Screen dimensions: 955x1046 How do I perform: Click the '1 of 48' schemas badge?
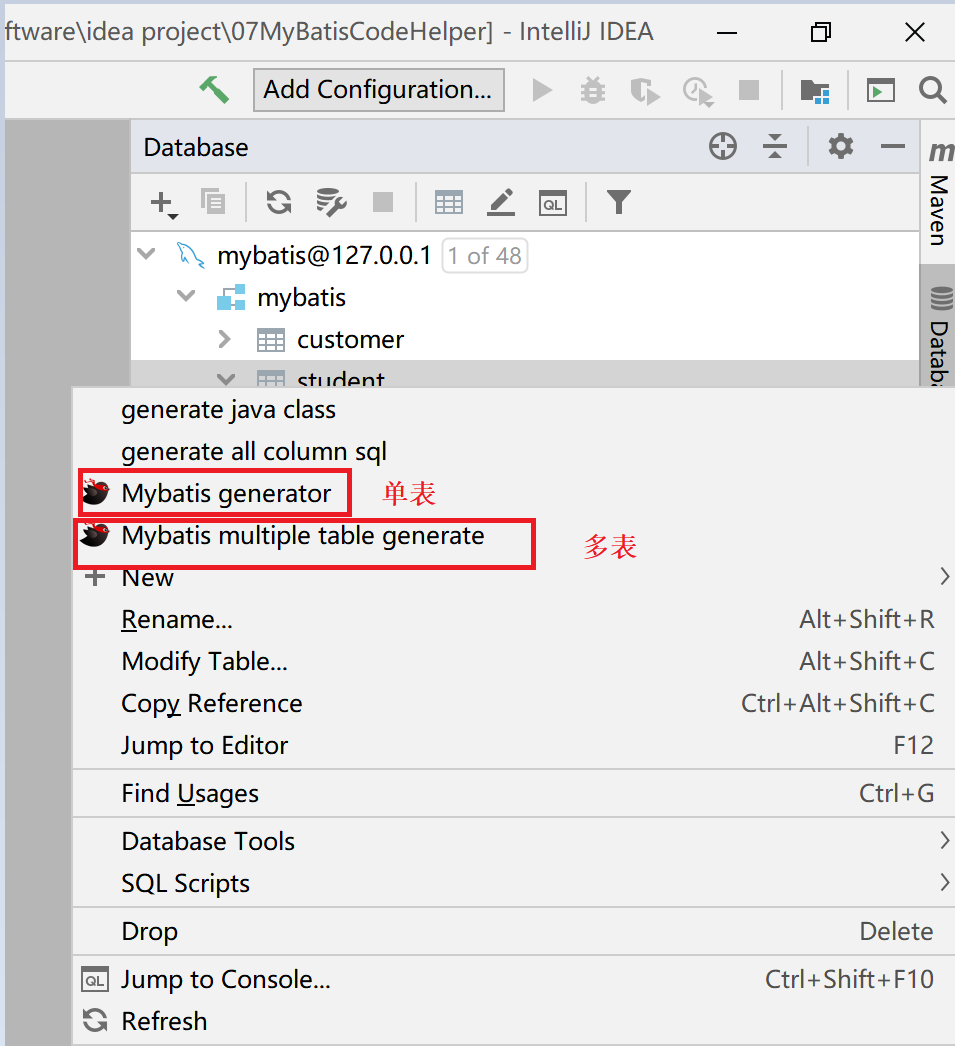coord(485,255)
